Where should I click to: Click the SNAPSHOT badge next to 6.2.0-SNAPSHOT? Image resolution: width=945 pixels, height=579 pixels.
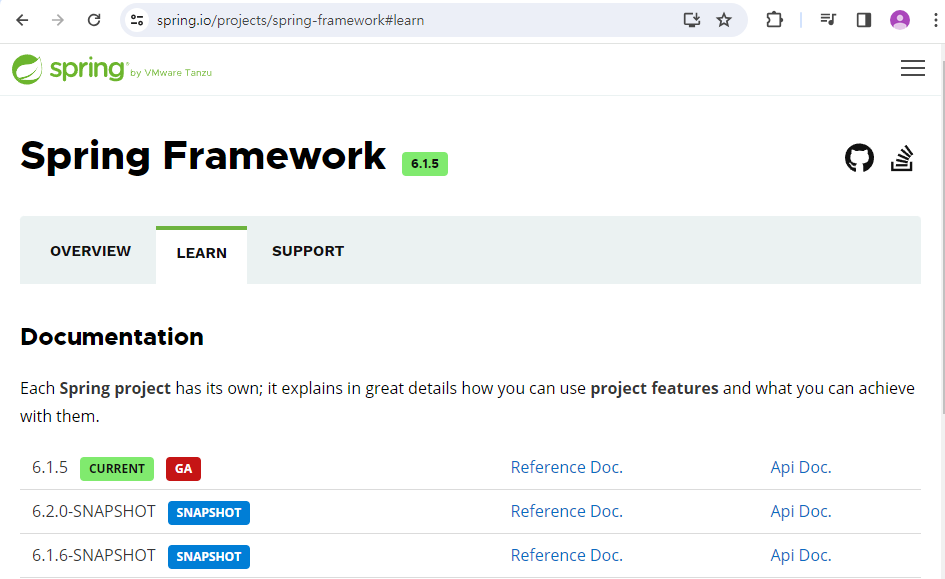(209, 513)
